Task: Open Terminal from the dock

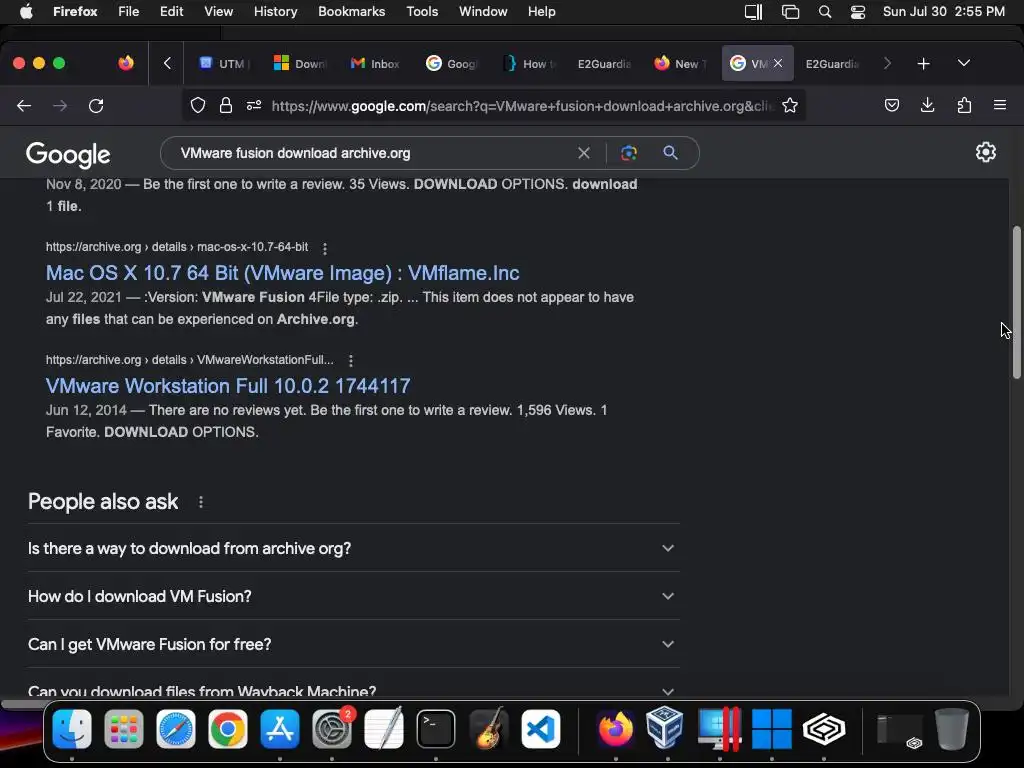Action: pos(436,729)
